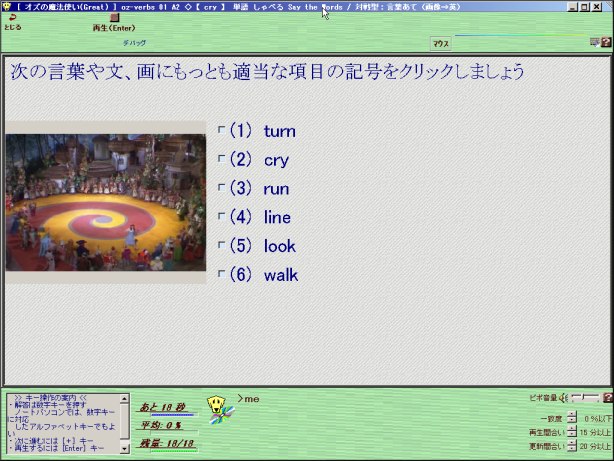Screen dimensions: 614x461
Task: Open the red question mark help icon
Action: coord(607,398)
